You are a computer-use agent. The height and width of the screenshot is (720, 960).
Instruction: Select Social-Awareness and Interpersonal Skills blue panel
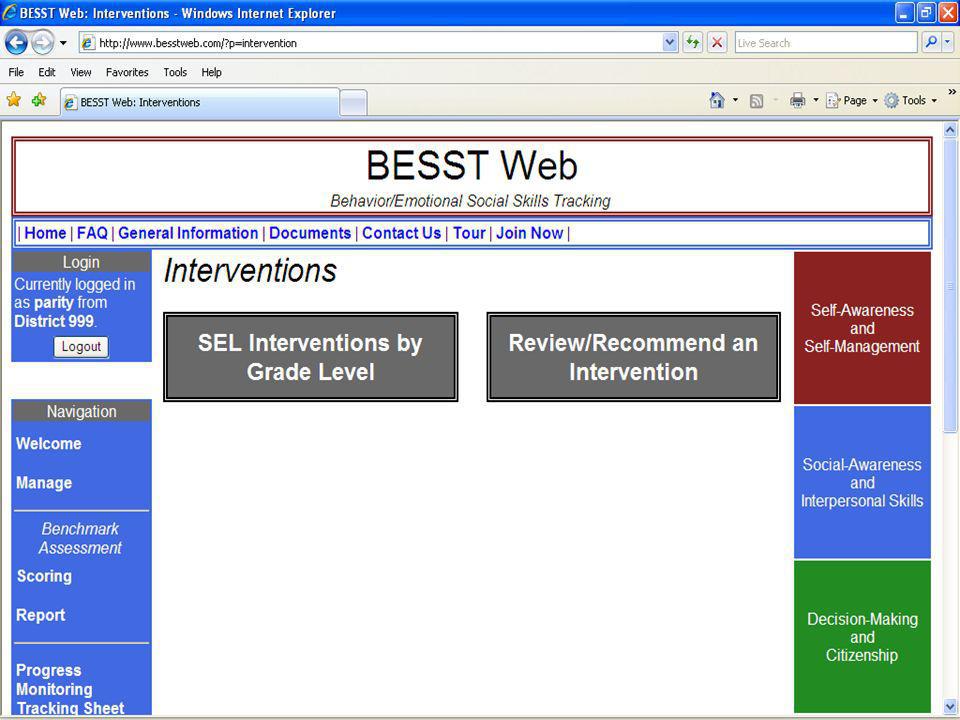click(862, 482)
